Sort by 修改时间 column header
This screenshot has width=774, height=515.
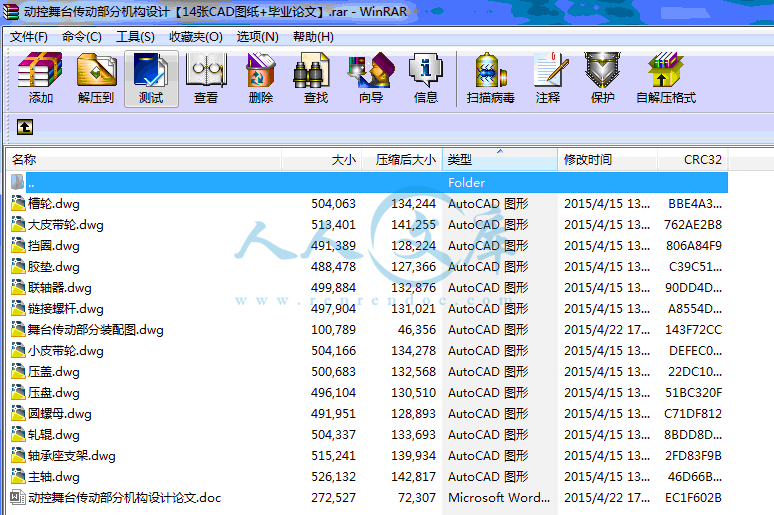tap(608, 159)
